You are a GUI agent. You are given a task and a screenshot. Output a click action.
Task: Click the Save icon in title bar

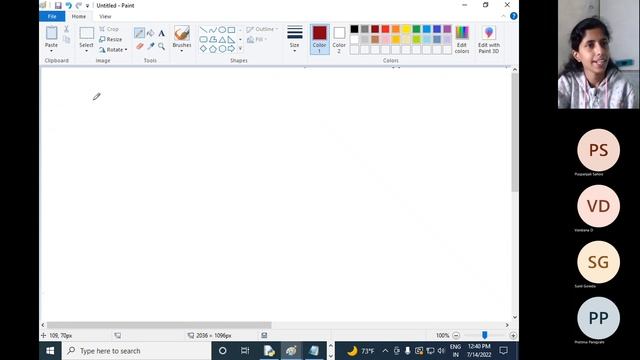[x=58, y=5]
